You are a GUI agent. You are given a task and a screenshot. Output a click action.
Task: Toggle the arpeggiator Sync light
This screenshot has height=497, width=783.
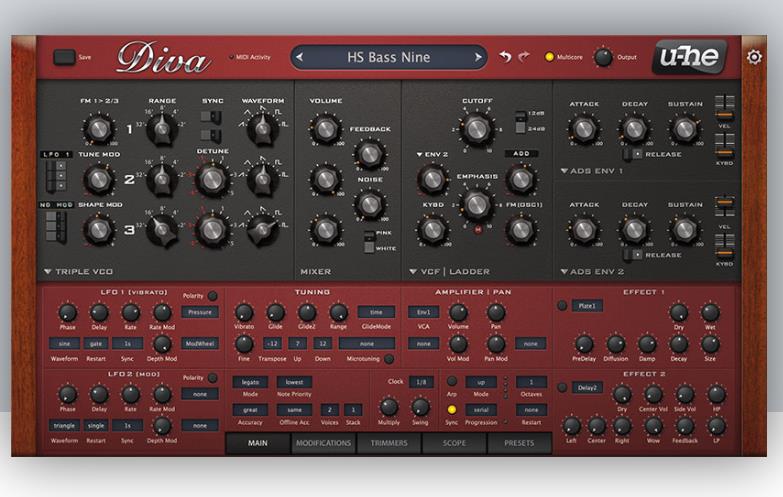(x=451, y=410)
